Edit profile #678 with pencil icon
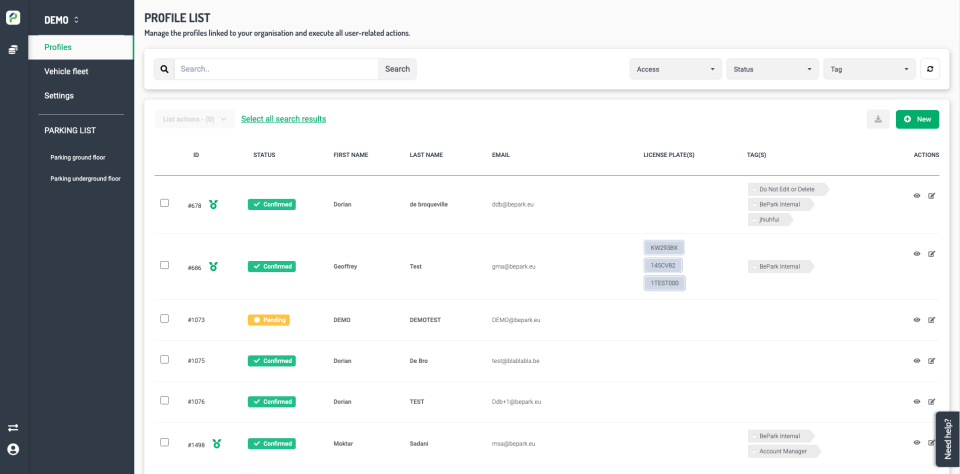Viewport: 960px width, 474px height. click(x=932, y=196)
